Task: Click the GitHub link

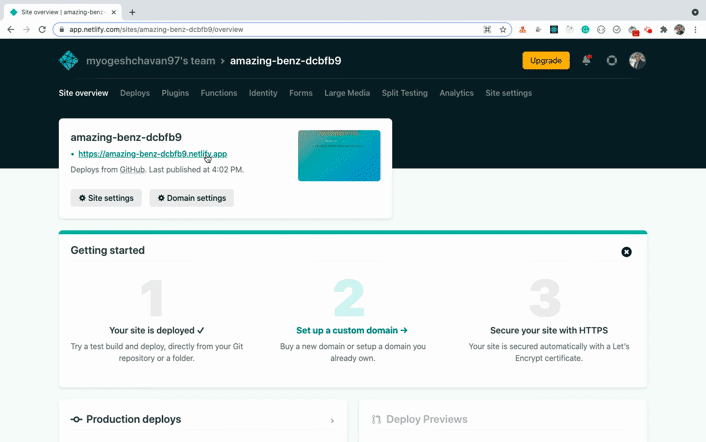Action: point(132,170)
